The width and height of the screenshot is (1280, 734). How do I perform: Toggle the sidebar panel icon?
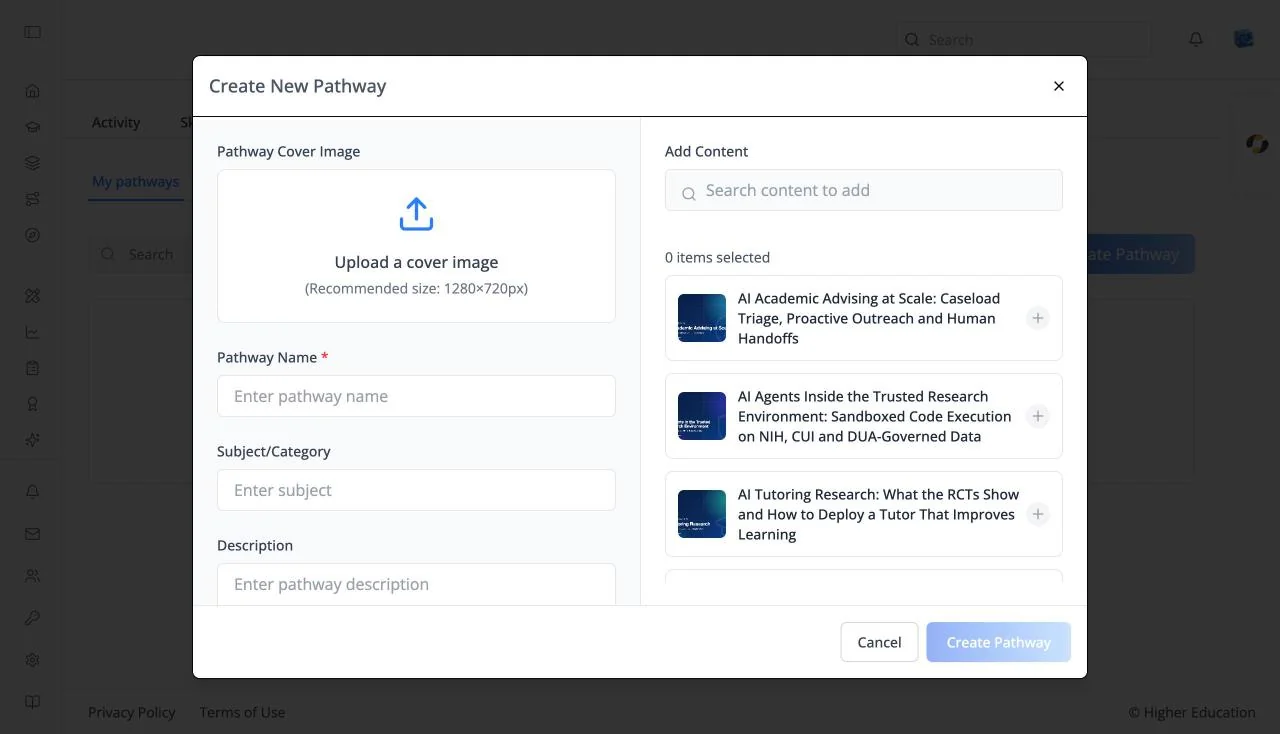[x=33, y=32]
